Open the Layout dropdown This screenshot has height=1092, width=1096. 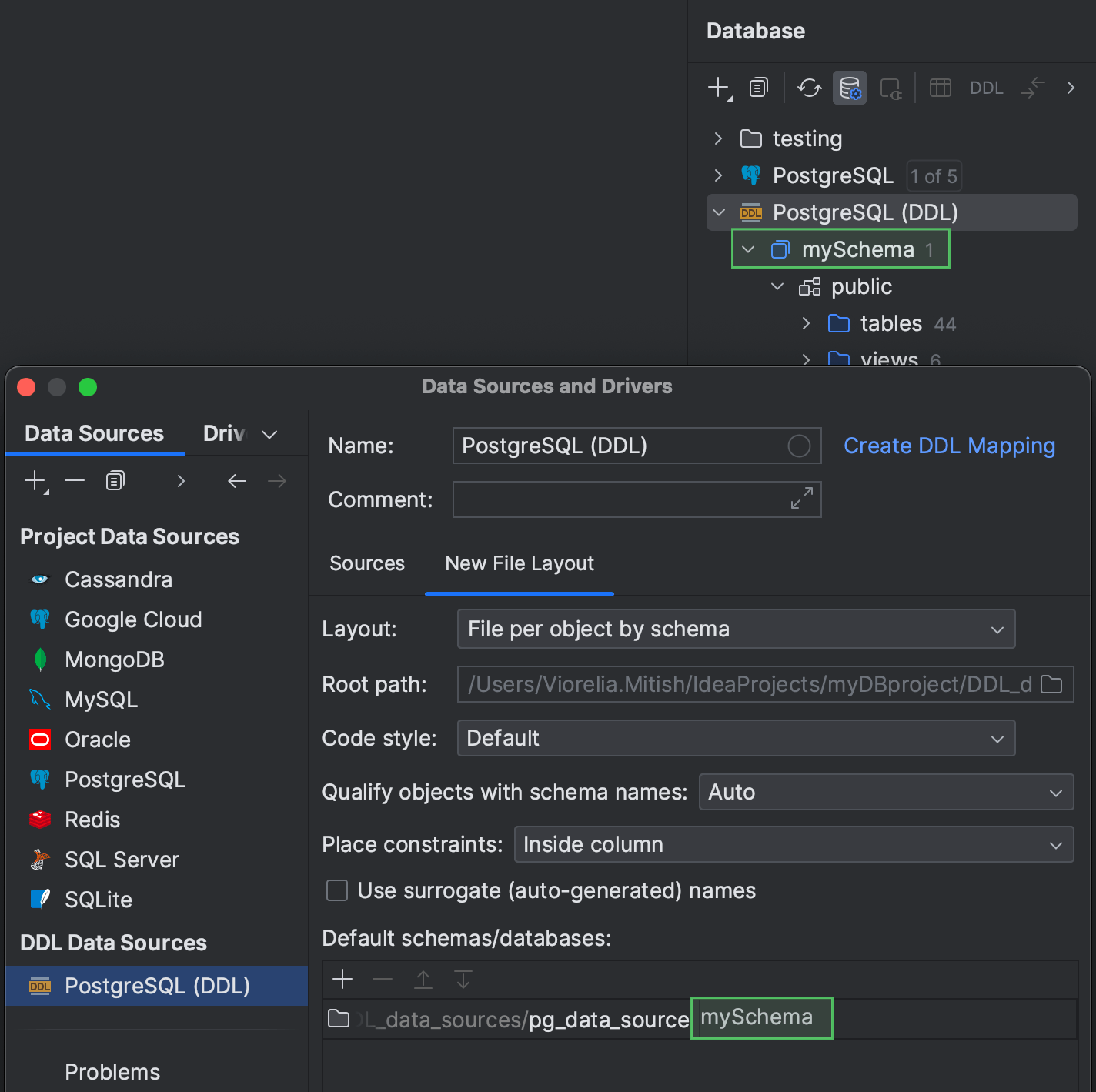tap(735, 629)
